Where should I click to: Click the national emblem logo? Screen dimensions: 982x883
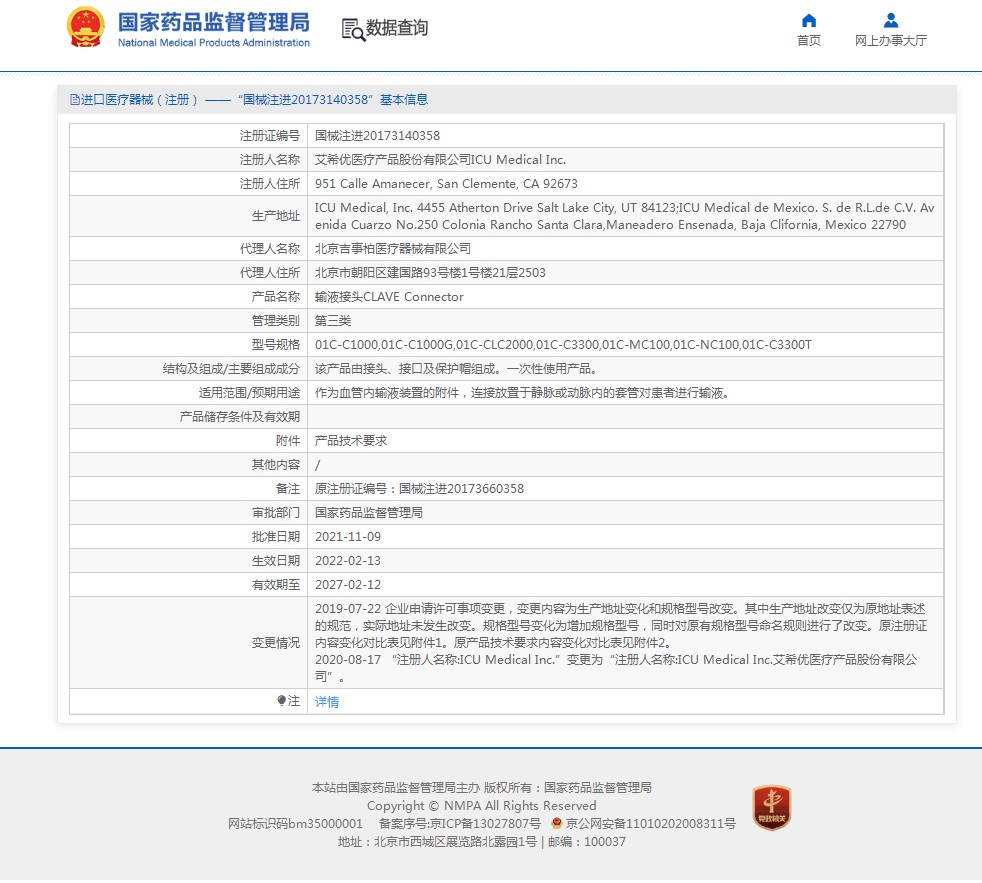[86, 27]
